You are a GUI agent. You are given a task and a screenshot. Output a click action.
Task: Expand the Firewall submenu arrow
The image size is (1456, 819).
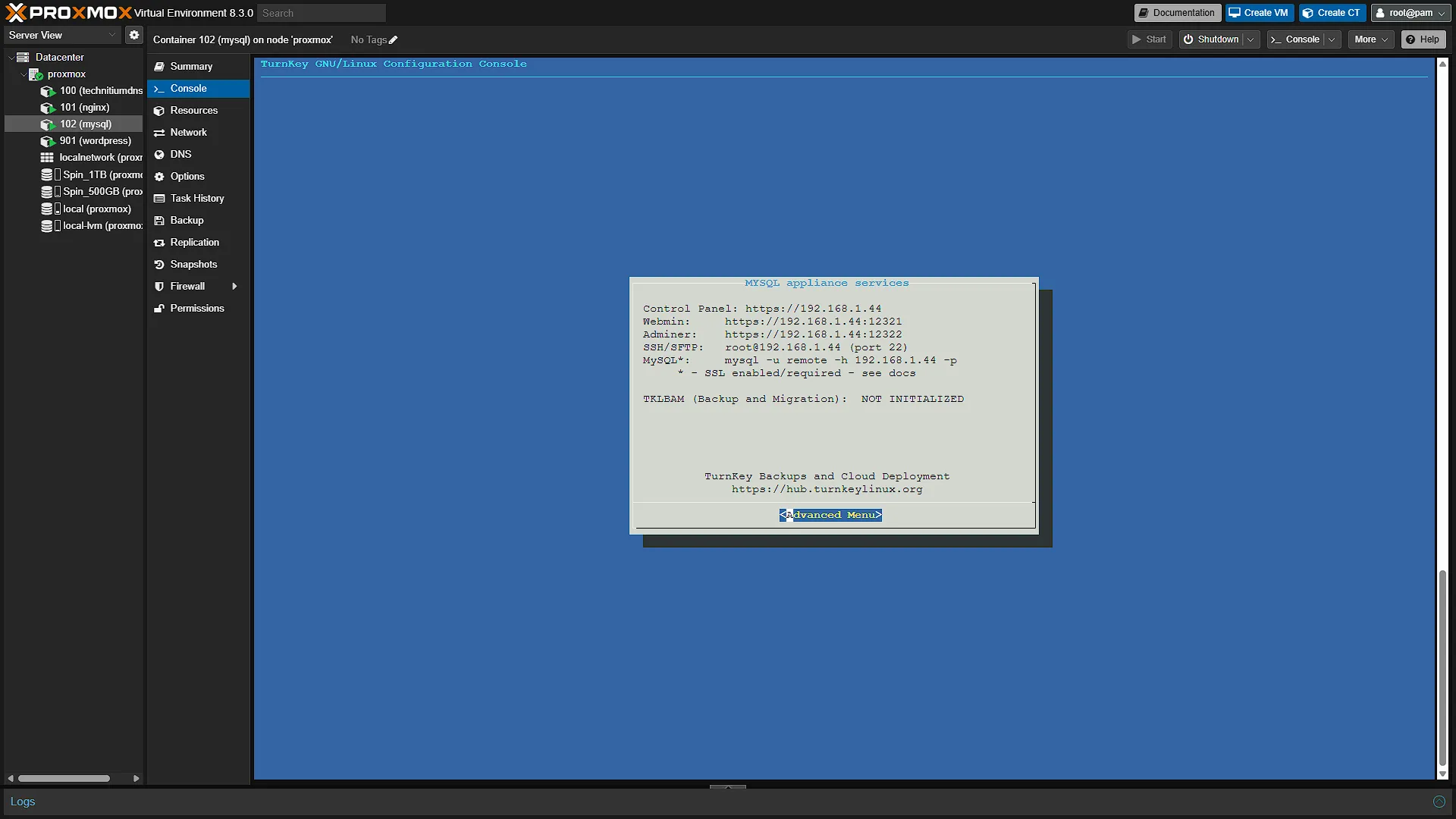click(x=234, y=287)
